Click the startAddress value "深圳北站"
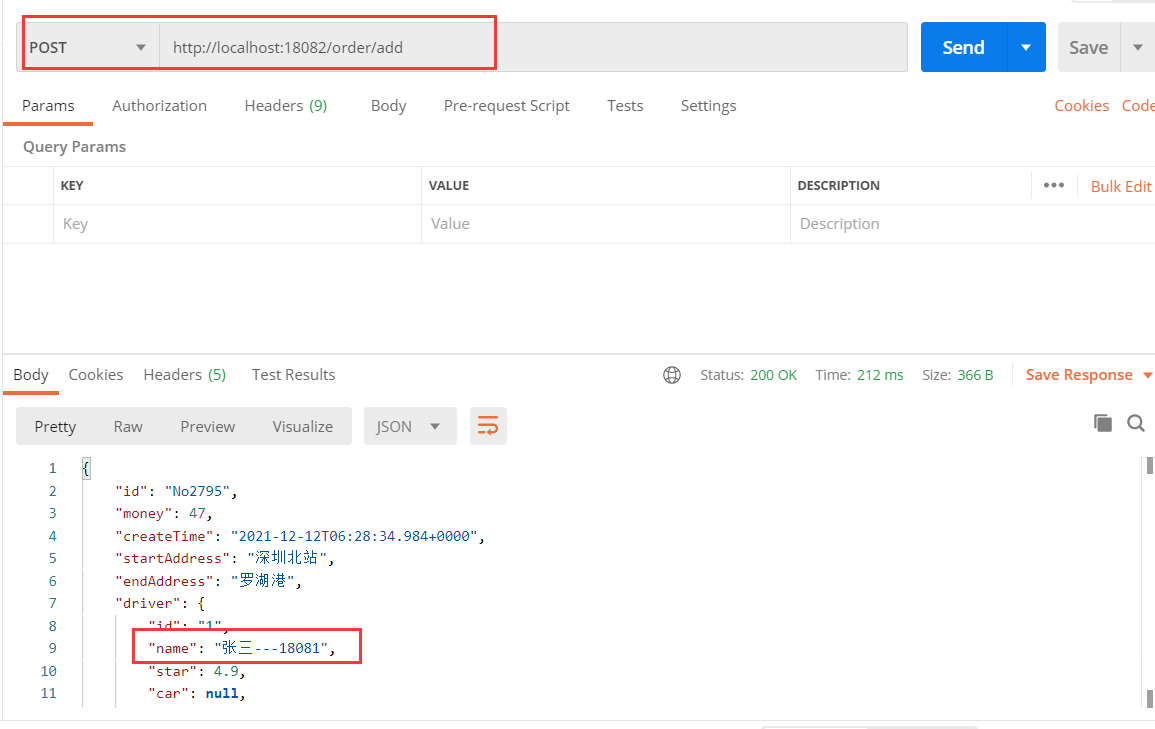1155x729 pixels. [287, 558]
